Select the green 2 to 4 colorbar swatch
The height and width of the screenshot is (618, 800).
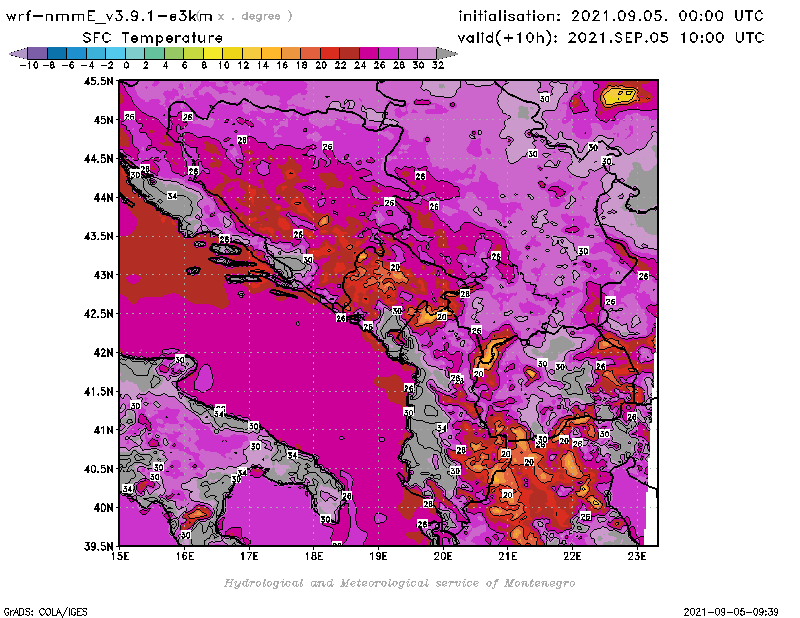click(155, 53)
